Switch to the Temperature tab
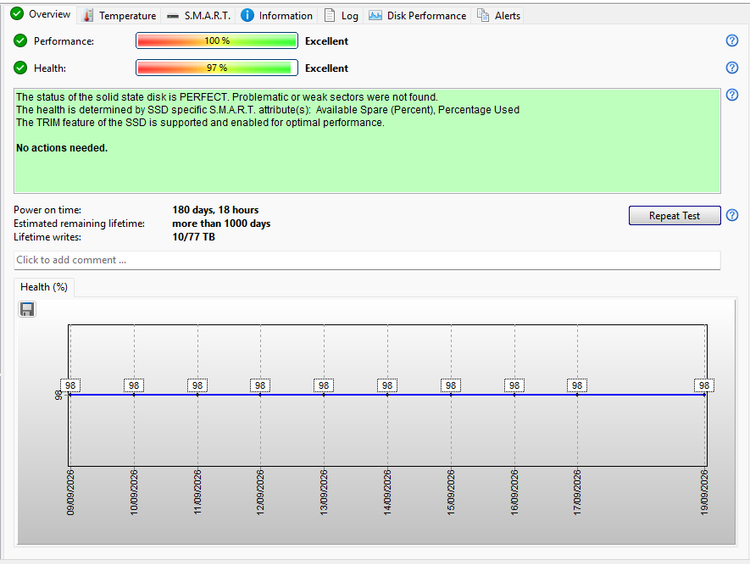 (x=120, y=16)
